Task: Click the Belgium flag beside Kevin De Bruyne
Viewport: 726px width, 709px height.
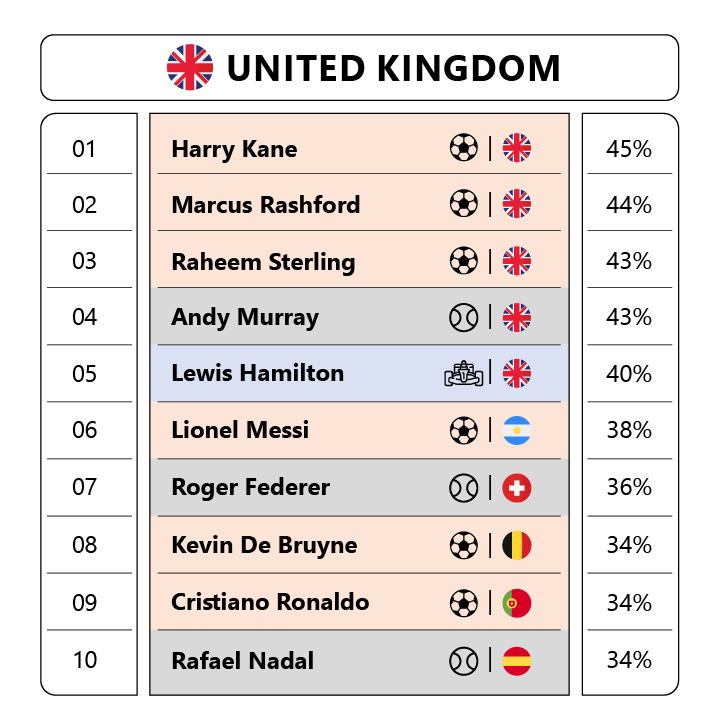Action: (x=517, y=546)
